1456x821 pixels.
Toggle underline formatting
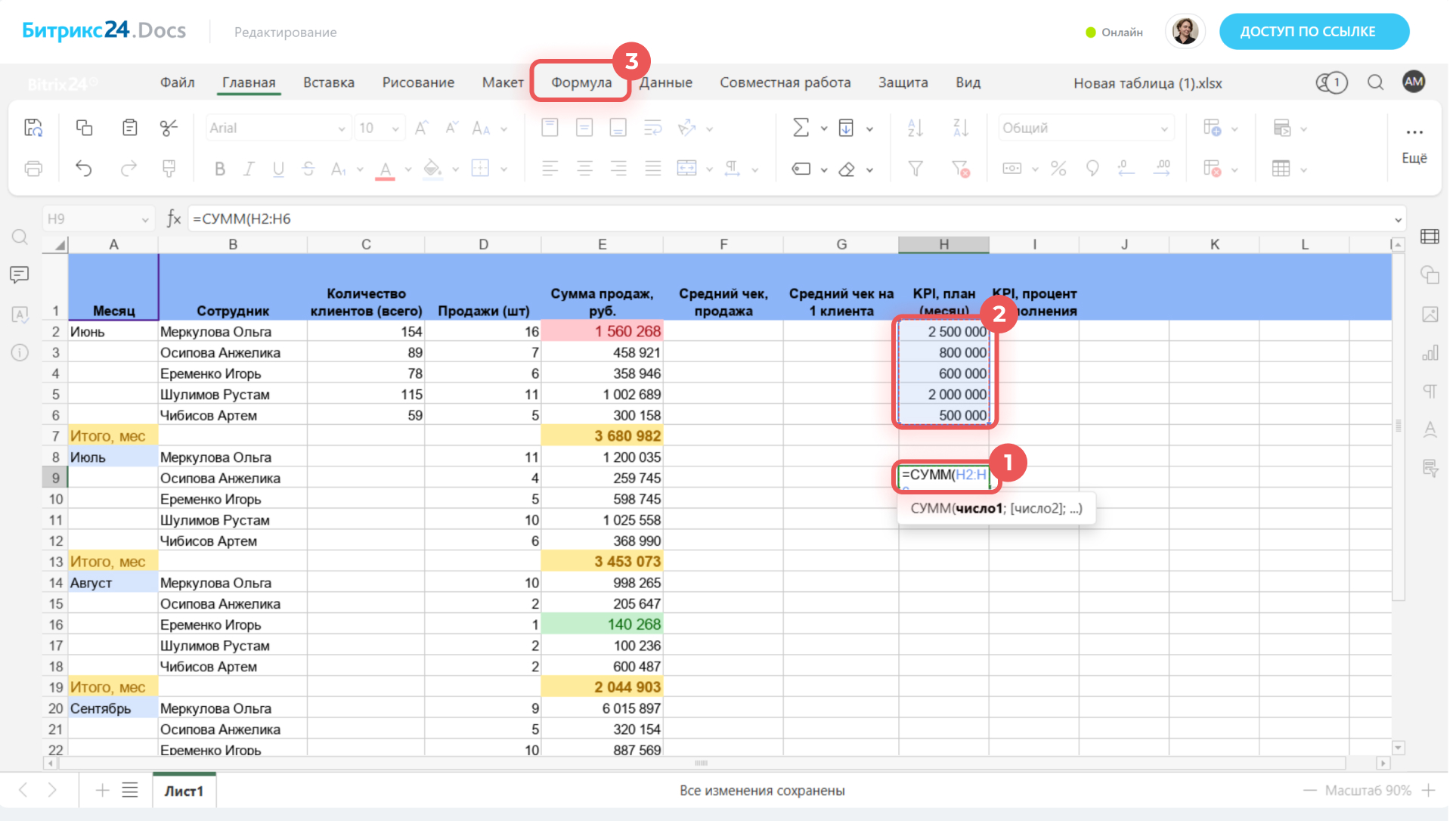[x=278, y=169]
